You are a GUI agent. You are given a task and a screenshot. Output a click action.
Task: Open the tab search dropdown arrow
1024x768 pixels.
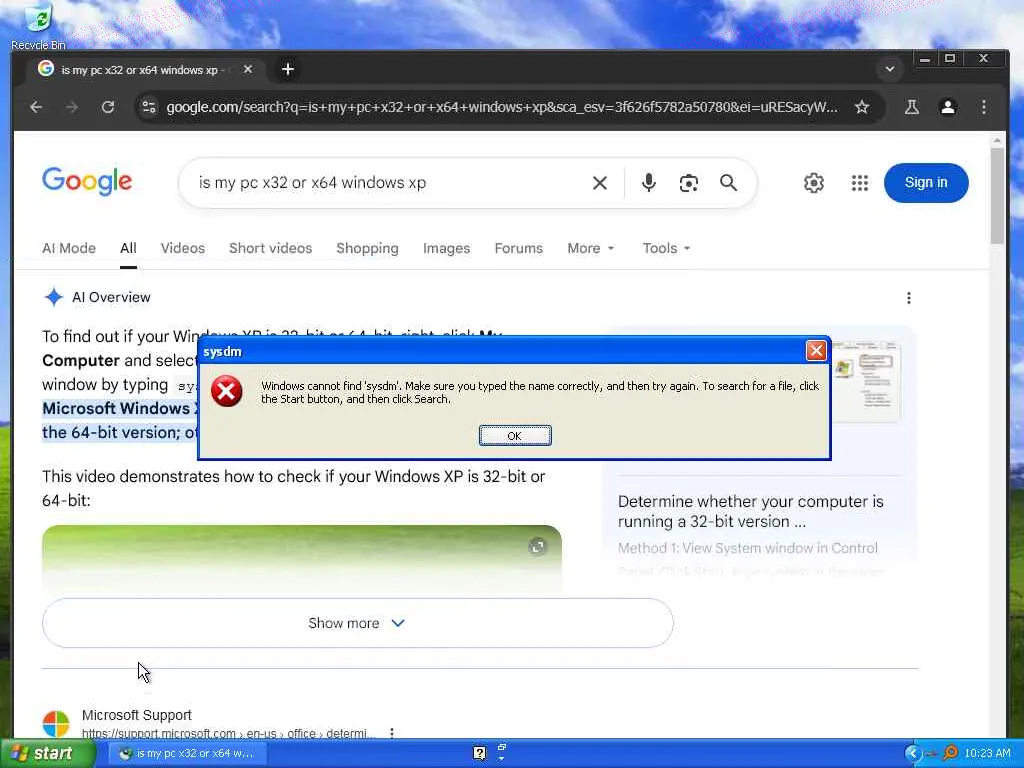click(889, 69)
